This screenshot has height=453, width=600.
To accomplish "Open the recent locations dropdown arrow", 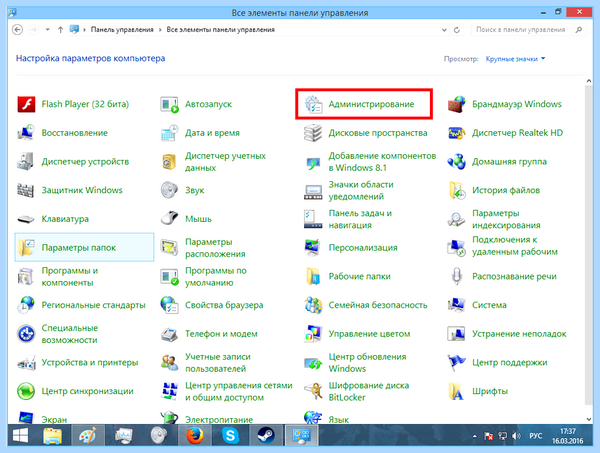I will tap(47, 29).
